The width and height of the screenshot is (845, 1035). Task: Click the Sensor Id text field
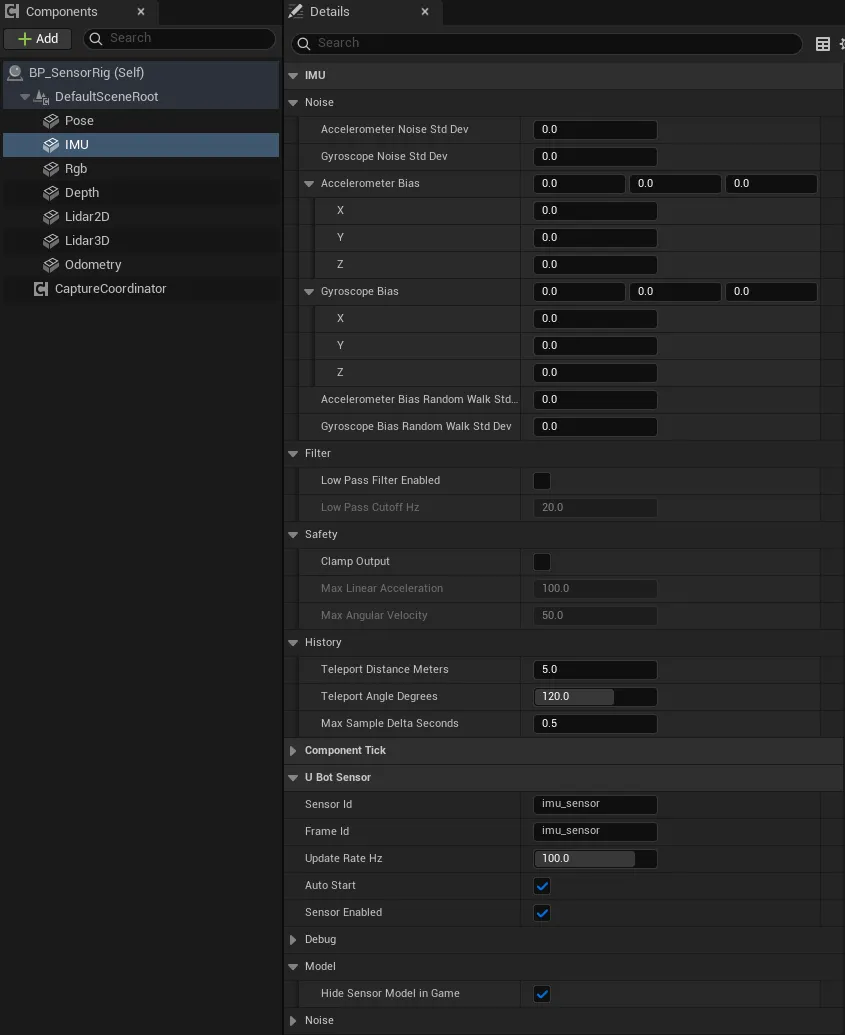595,805
